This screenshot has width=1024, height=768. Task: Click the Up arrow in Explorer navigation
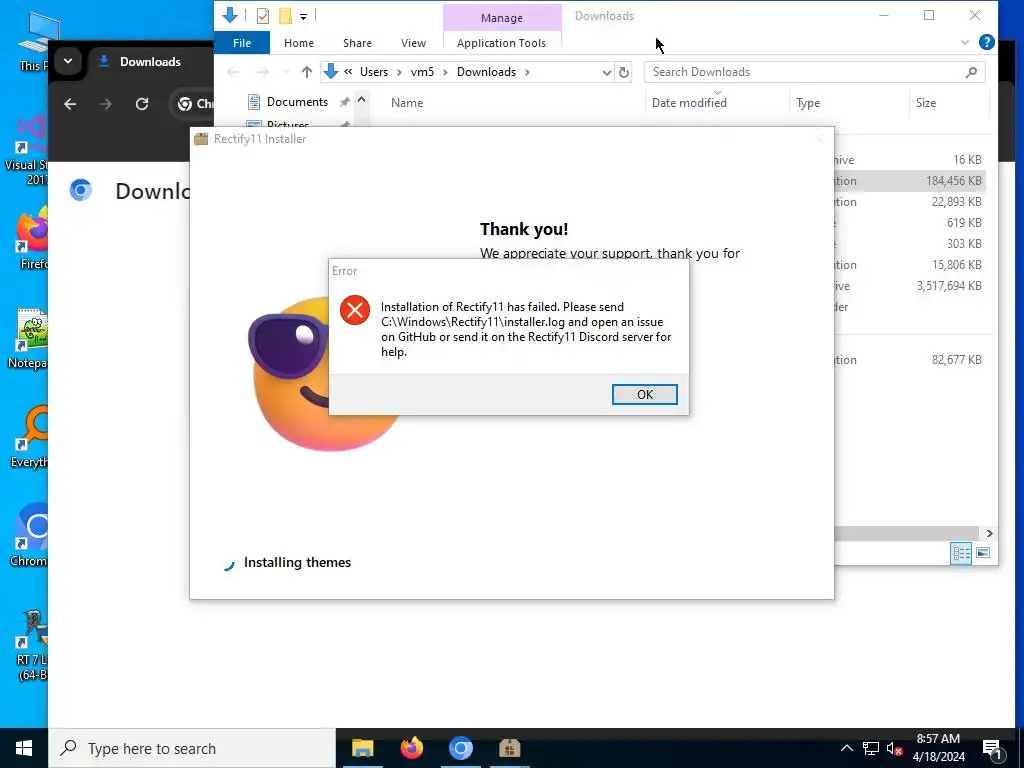306,72
